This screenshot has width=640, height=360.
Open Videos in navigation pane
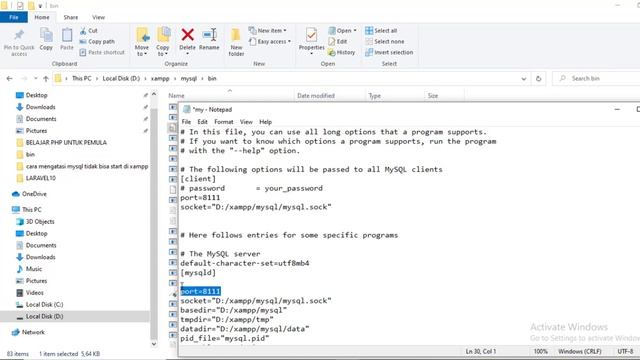coord(30,293)
